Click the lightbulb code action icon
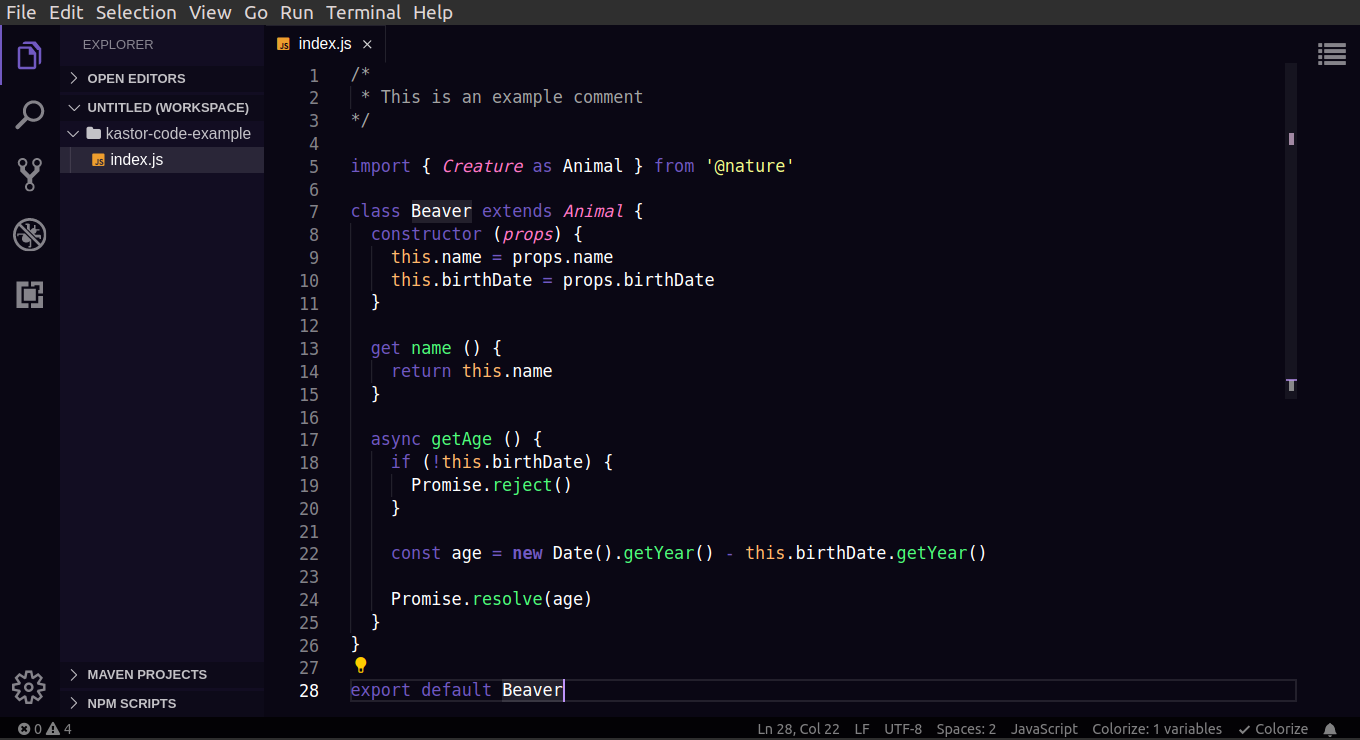The height and width of the screenshot is (740, 1360). (x=361, y=665)
